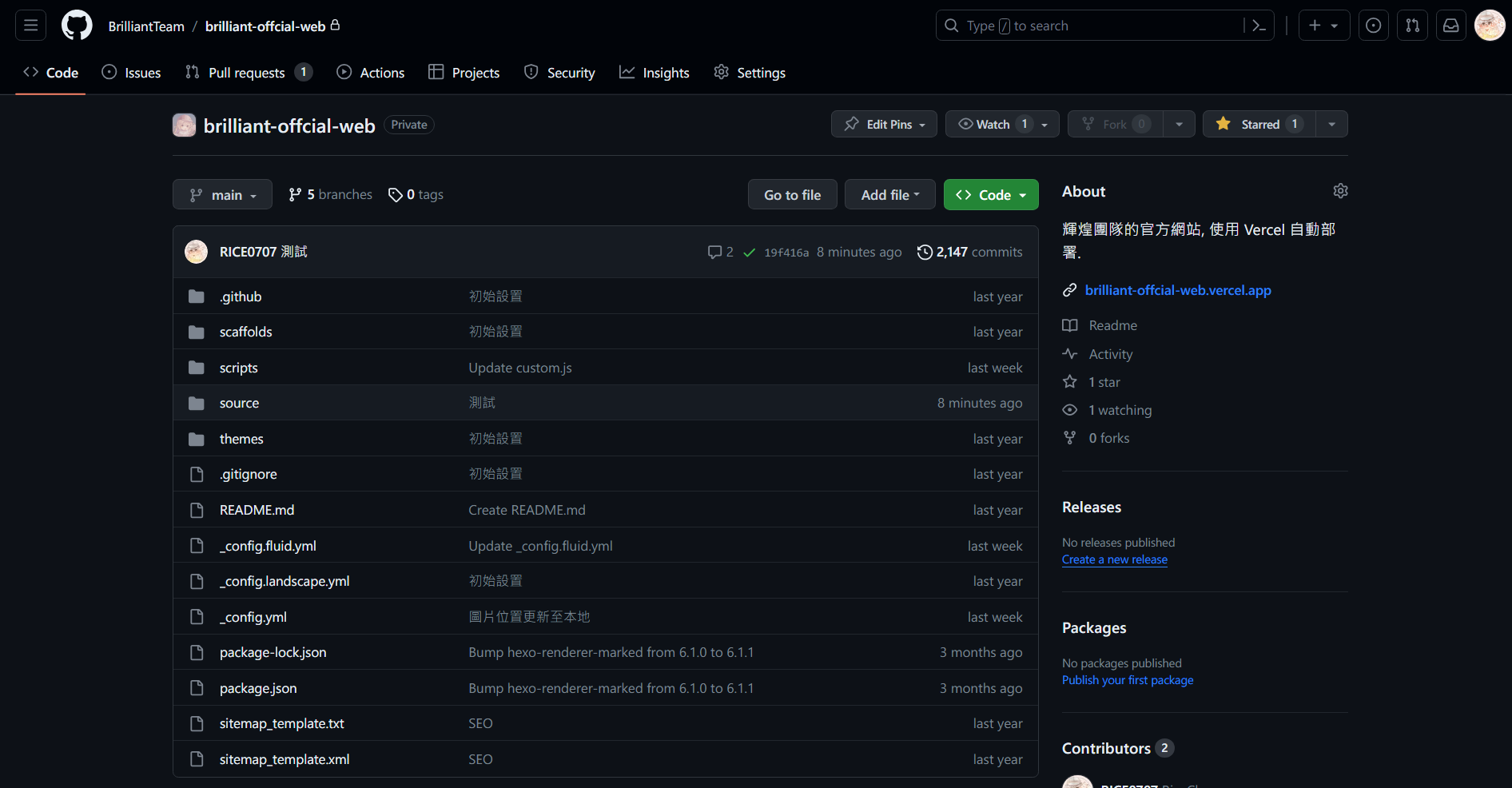Open the Readme link in About

[x=1100, y=325]
